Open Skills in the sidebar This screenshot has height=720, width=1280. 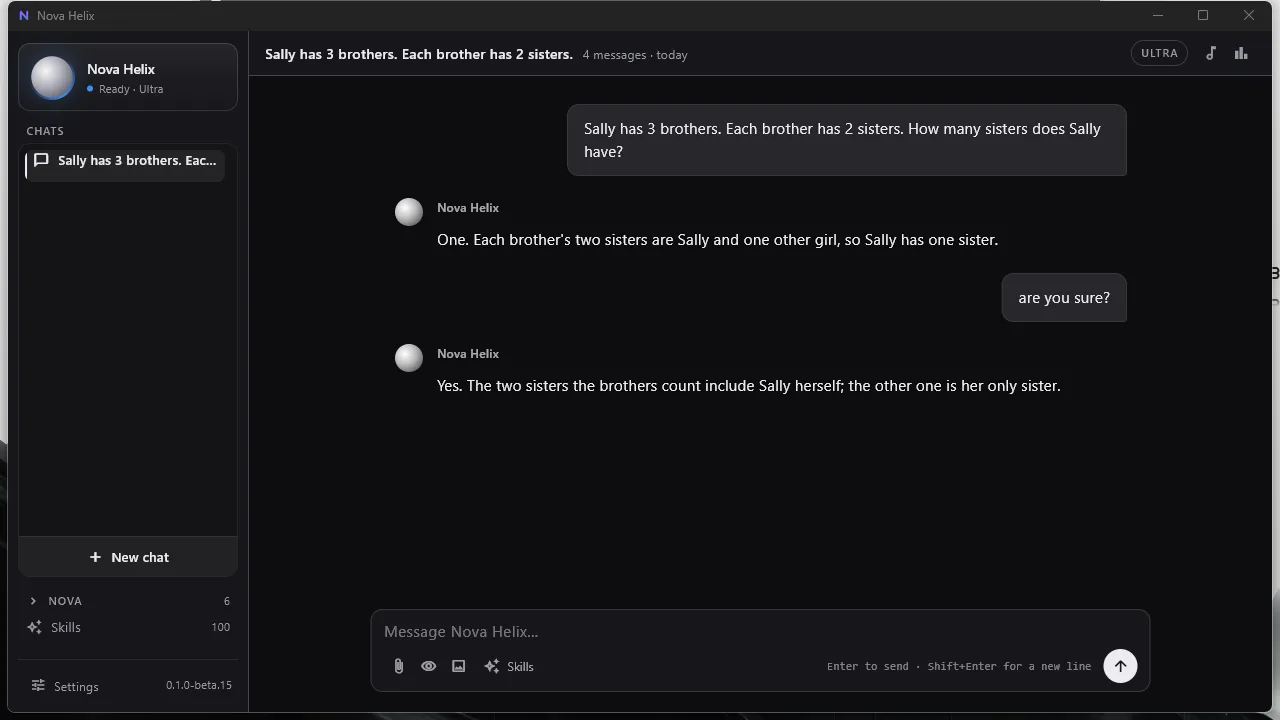click(128, 627)
